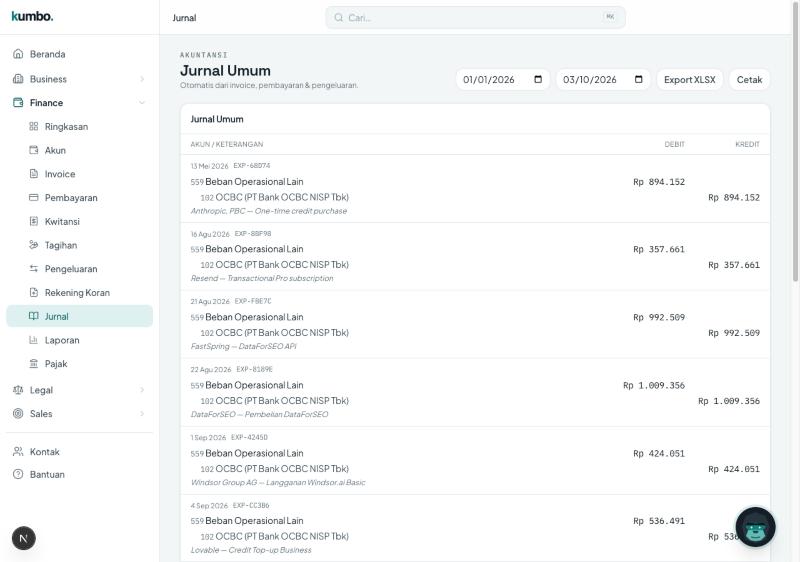The image size is (800, 562).
Task: Expand the Business menu chevron
Action: pos(142,79)
